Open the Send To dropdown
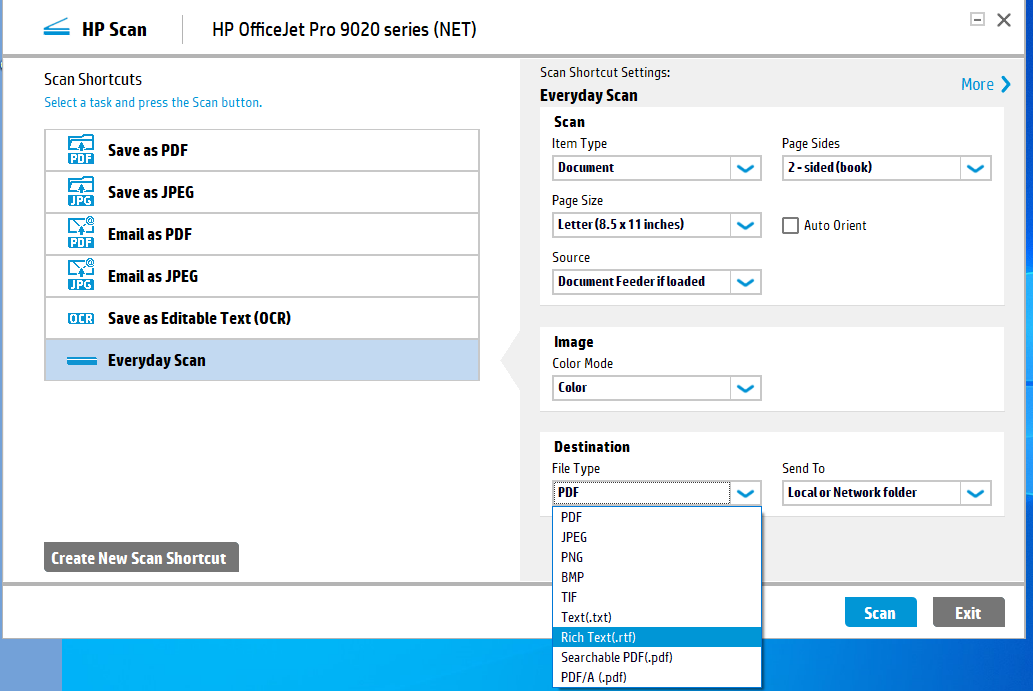 click(x=974, y=493)
